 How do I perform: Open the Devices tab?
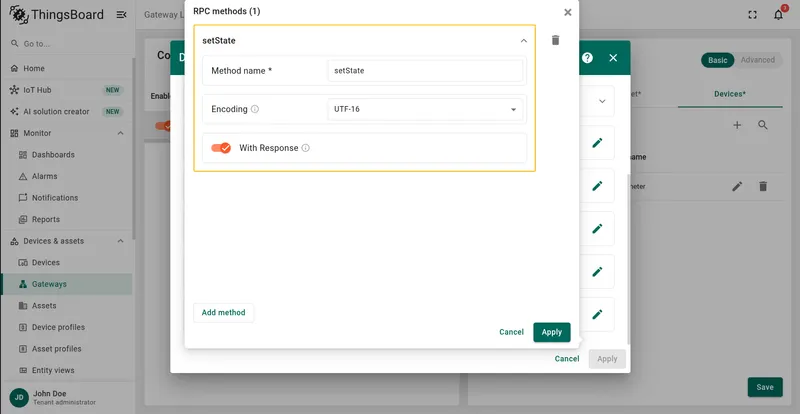point(730,94)
